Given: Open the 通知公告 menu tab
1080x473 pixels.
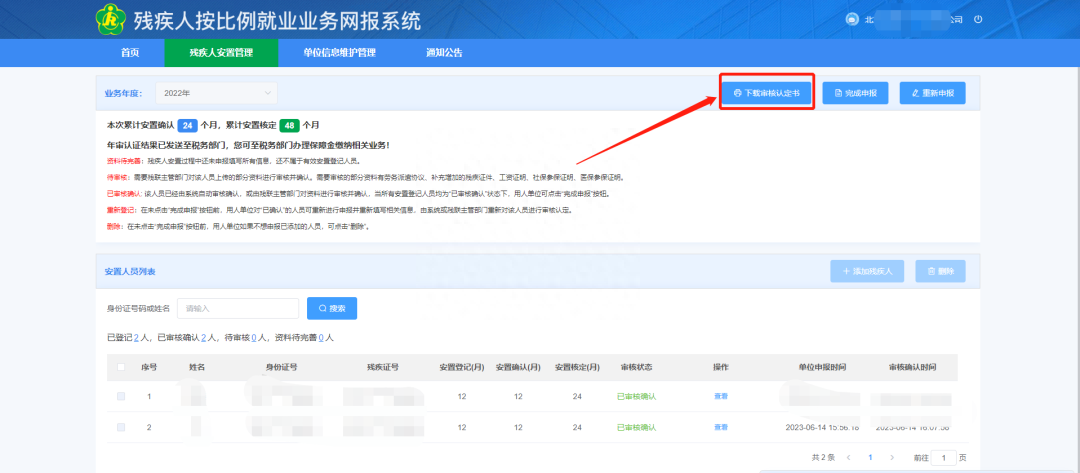Looking at the screenshot, I should point(444,53).
